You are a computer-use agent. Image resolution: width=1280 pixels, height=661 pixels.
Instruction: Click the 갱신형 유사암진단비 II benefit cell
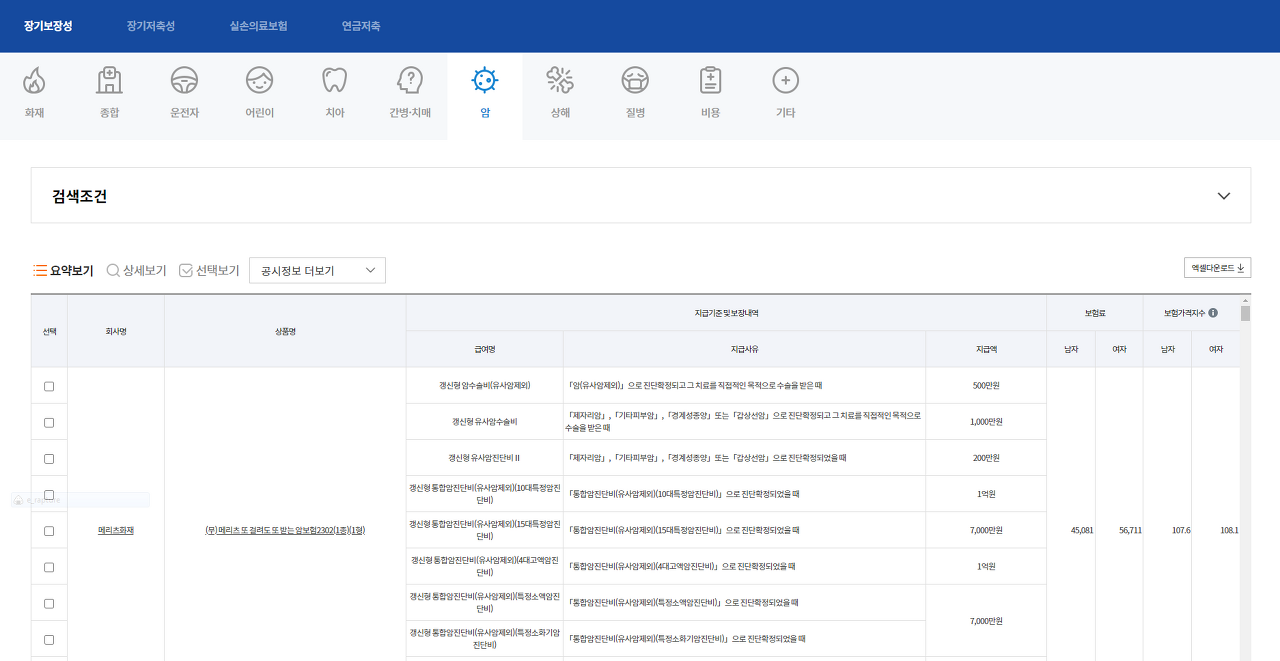(485, 457)
